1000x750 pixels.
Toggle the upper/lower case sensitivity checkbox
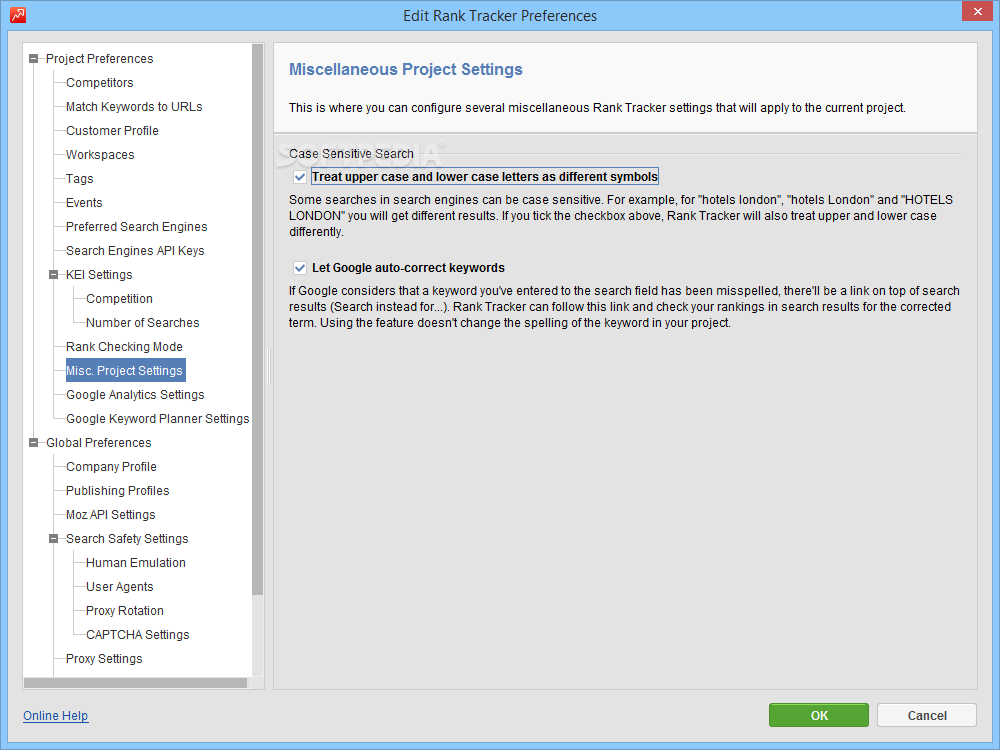pos(300,177)
